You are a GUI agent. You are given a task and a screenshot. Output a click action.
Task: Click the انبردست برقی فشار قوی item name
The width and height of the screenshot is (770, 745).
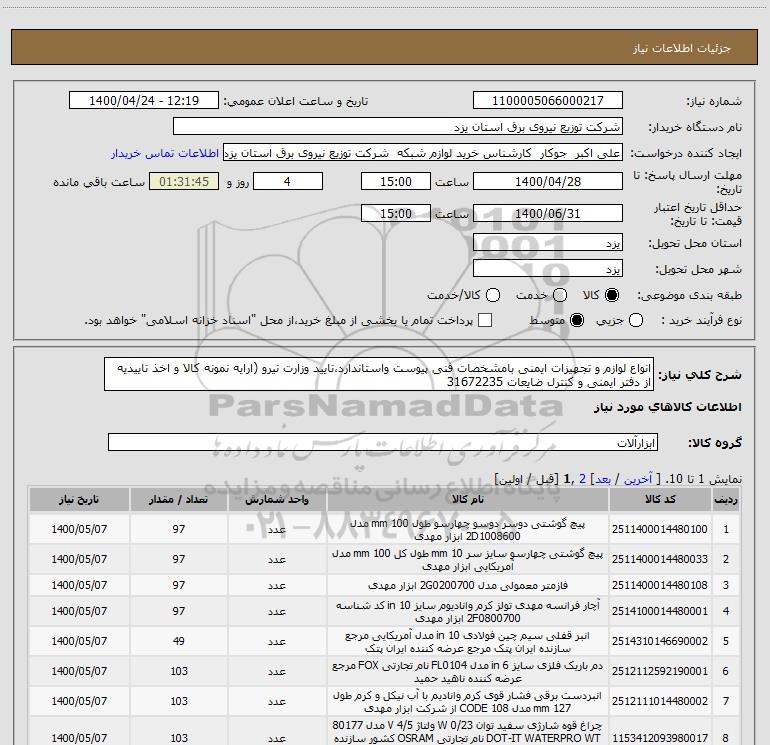tap(468, 702)
